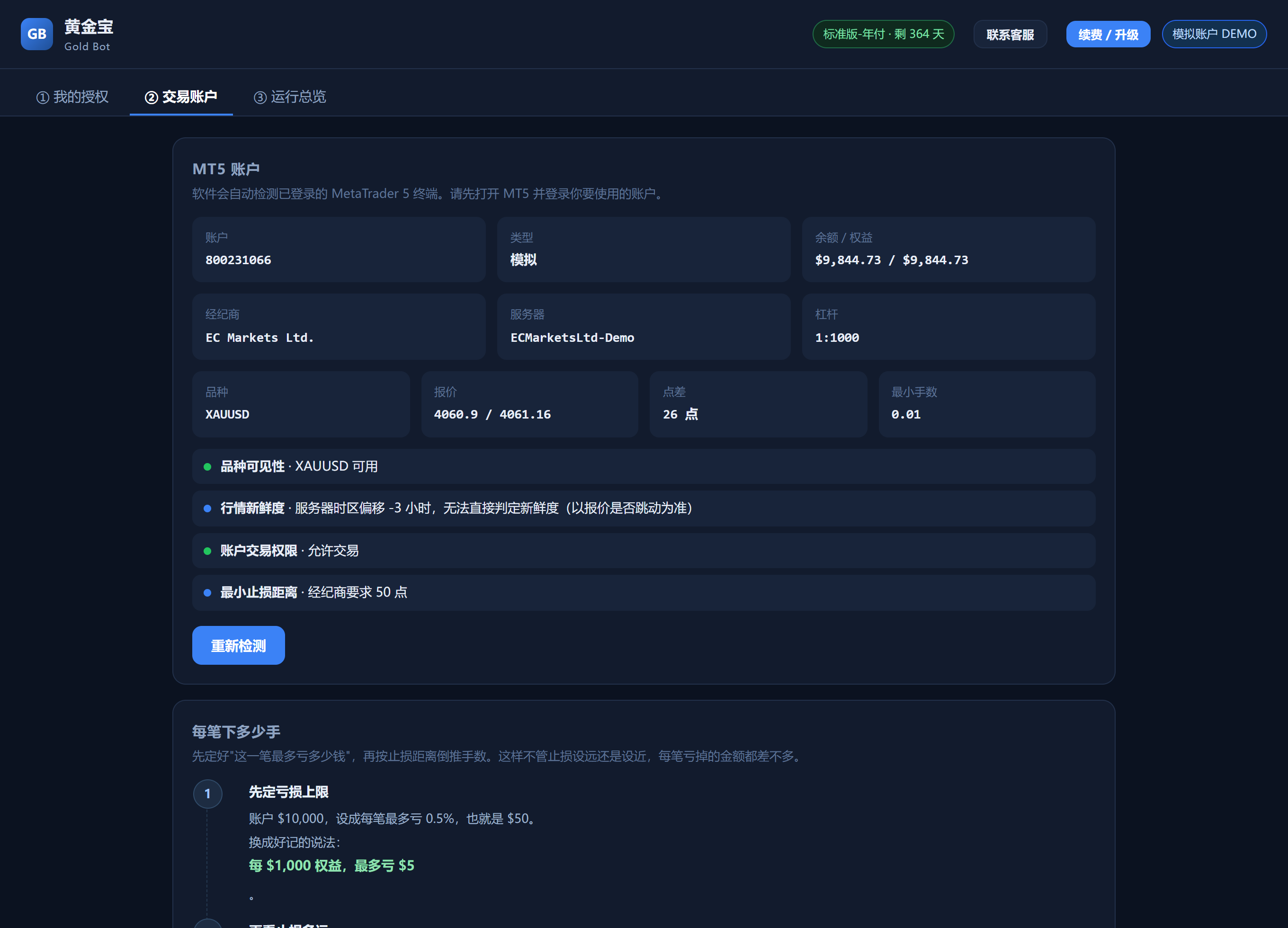Click the 标准版-年付 license status badge

pyautogui.click(x=883, y=34)
